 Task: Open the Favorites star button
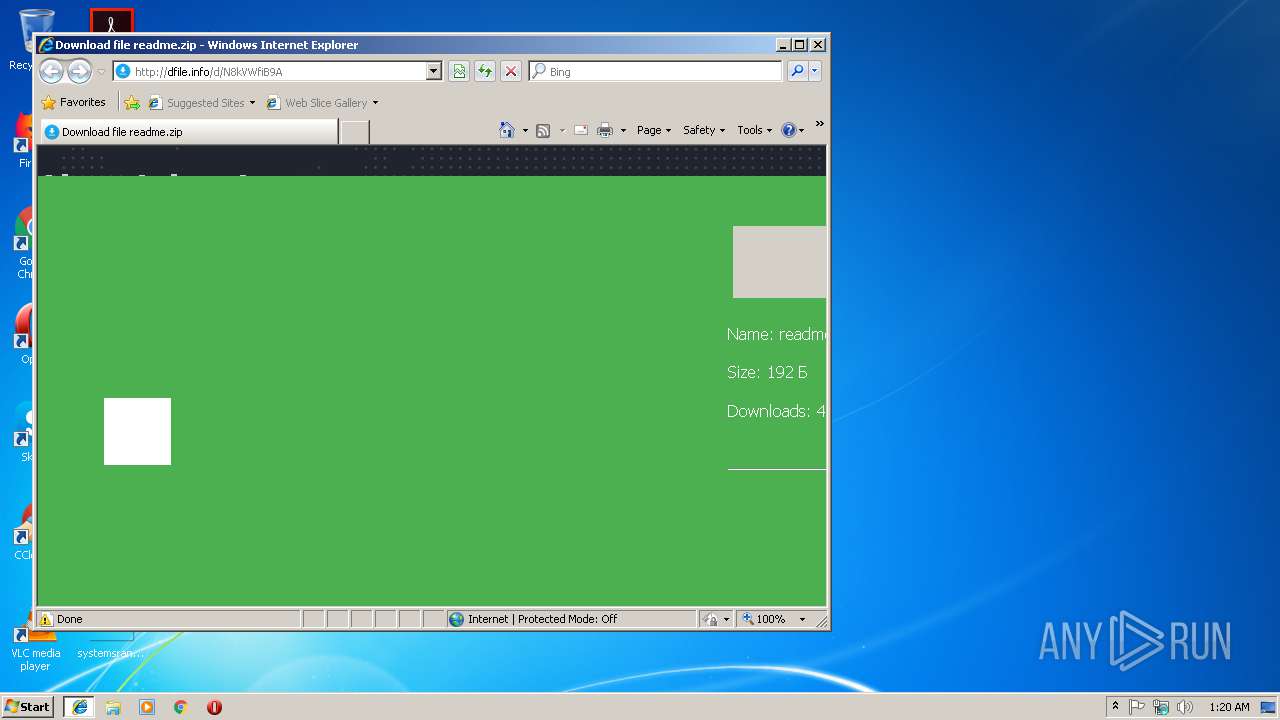[x=73, y=102]
